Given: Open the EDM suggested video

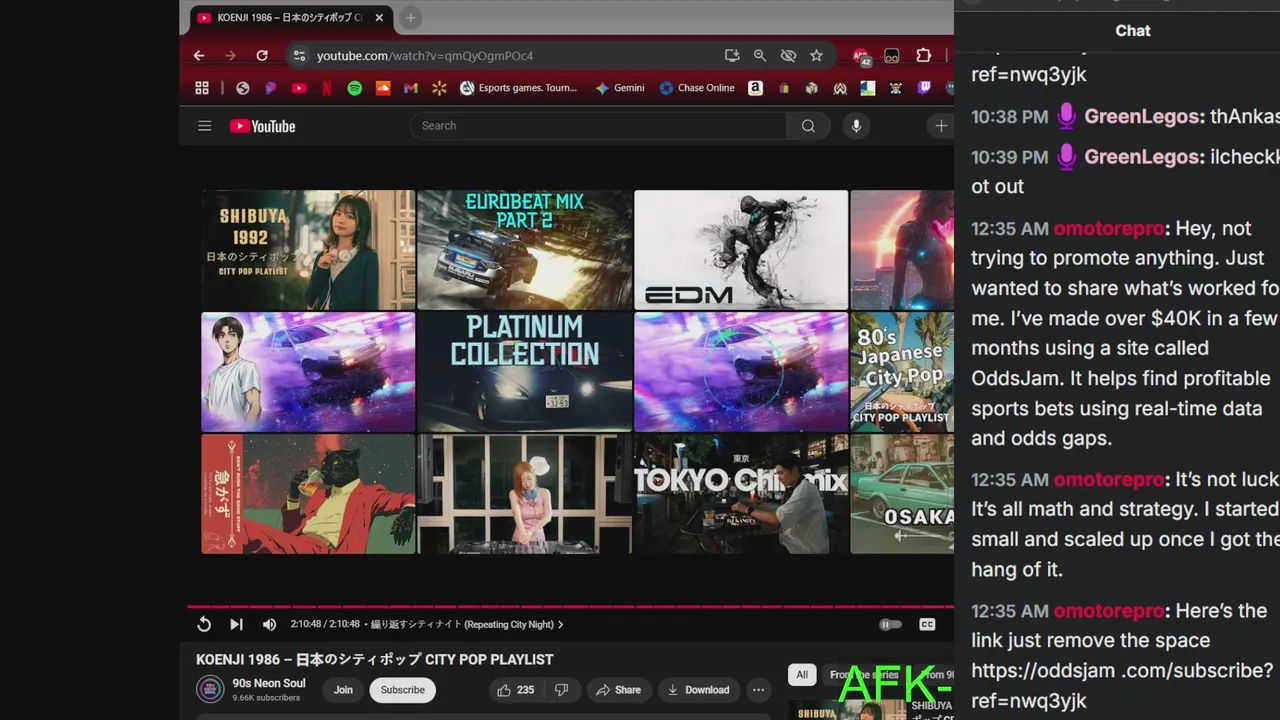Looking at the screenshot, I should tap(741, 250).
